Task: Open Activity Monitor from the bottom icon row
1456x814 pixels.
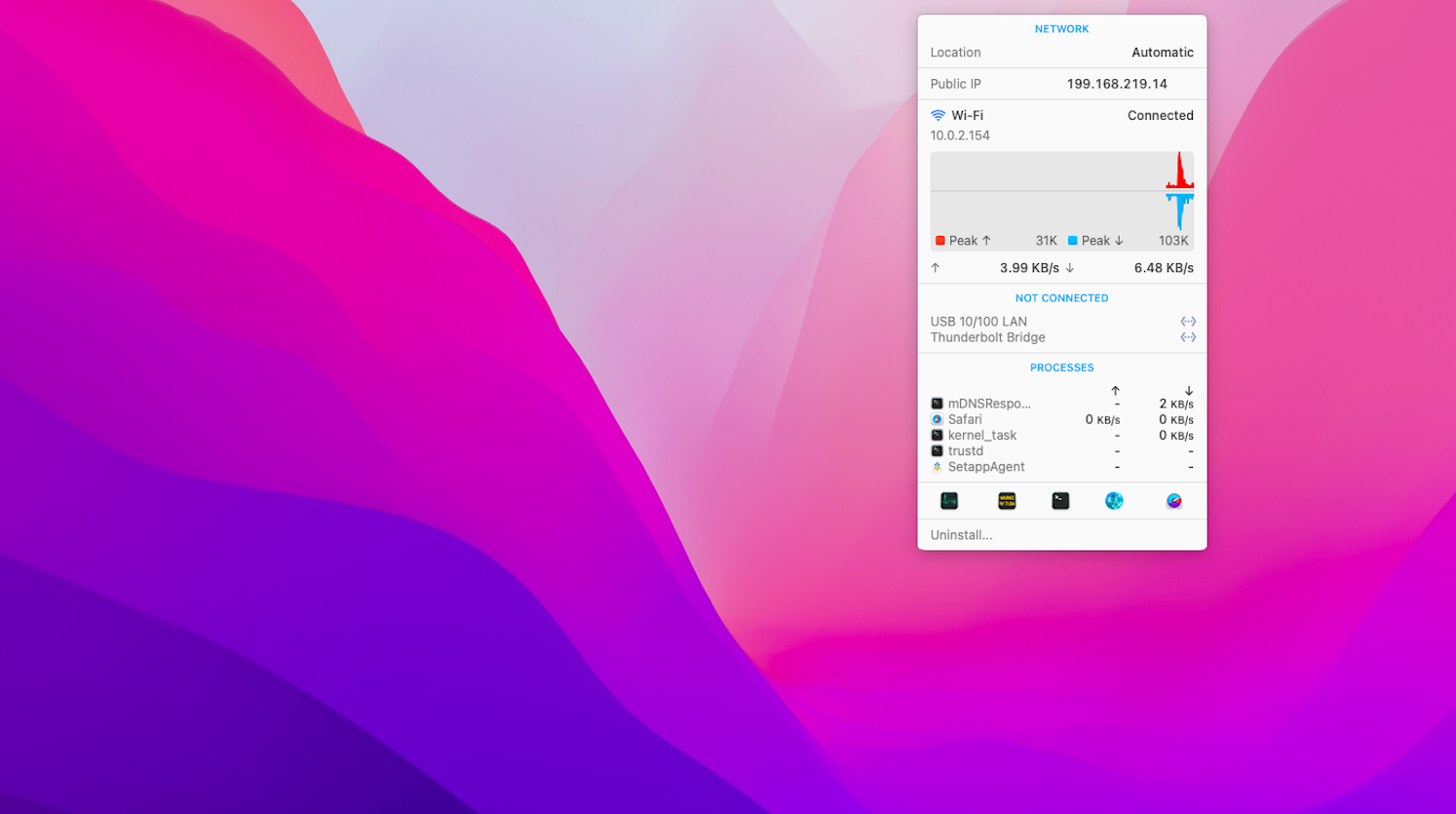Action: (948, 501)
